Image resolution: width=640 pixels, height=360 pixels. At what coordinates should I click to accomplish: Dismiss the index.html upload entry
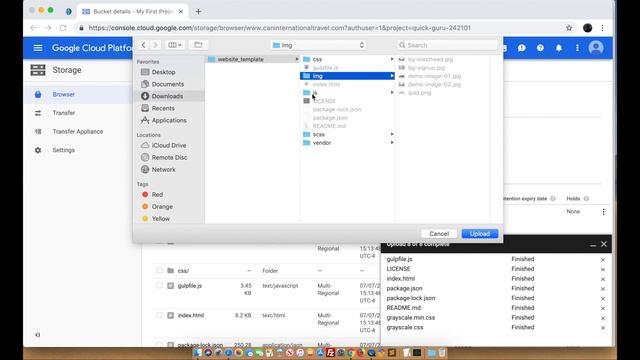pyautogui.click(x=603, y=279)
